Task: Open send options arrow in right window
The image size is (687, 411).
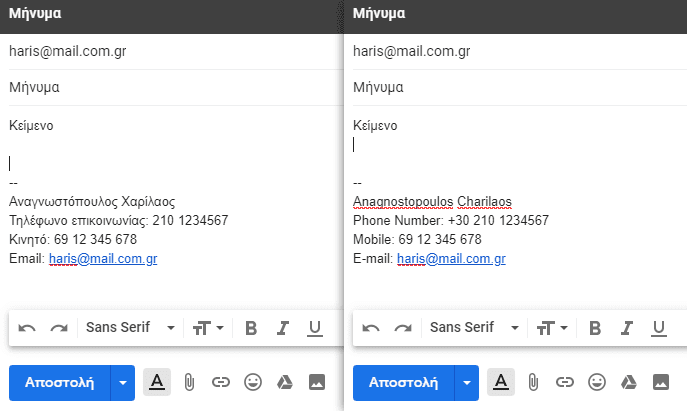Action: click(467, 383)
